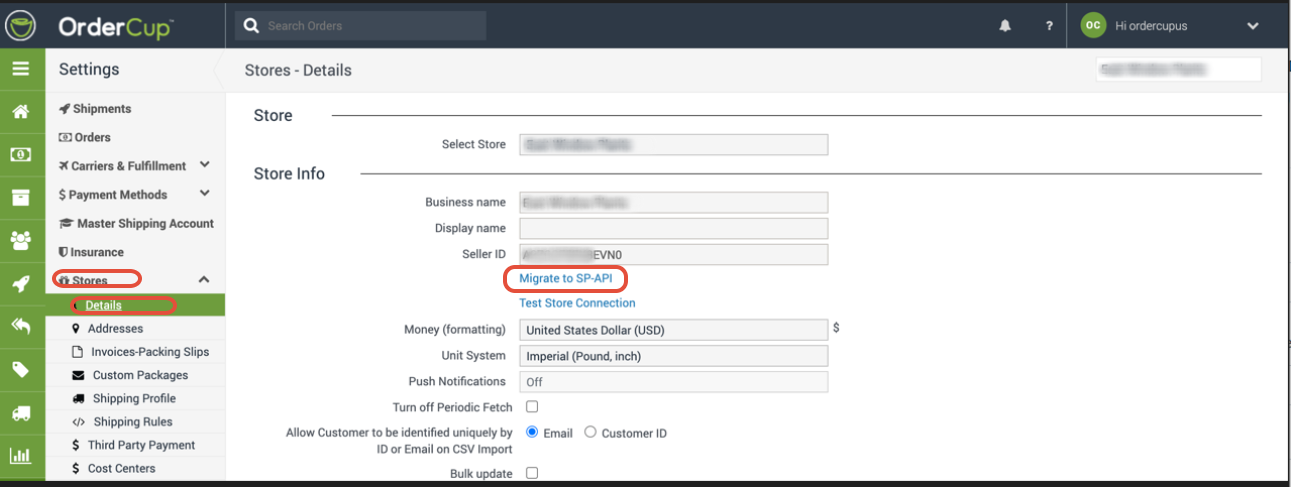Image resolution: width=1291 pixels, height=487 pixels.
Task: Open the notifications bell
Action: click(x=1005, y=26)
